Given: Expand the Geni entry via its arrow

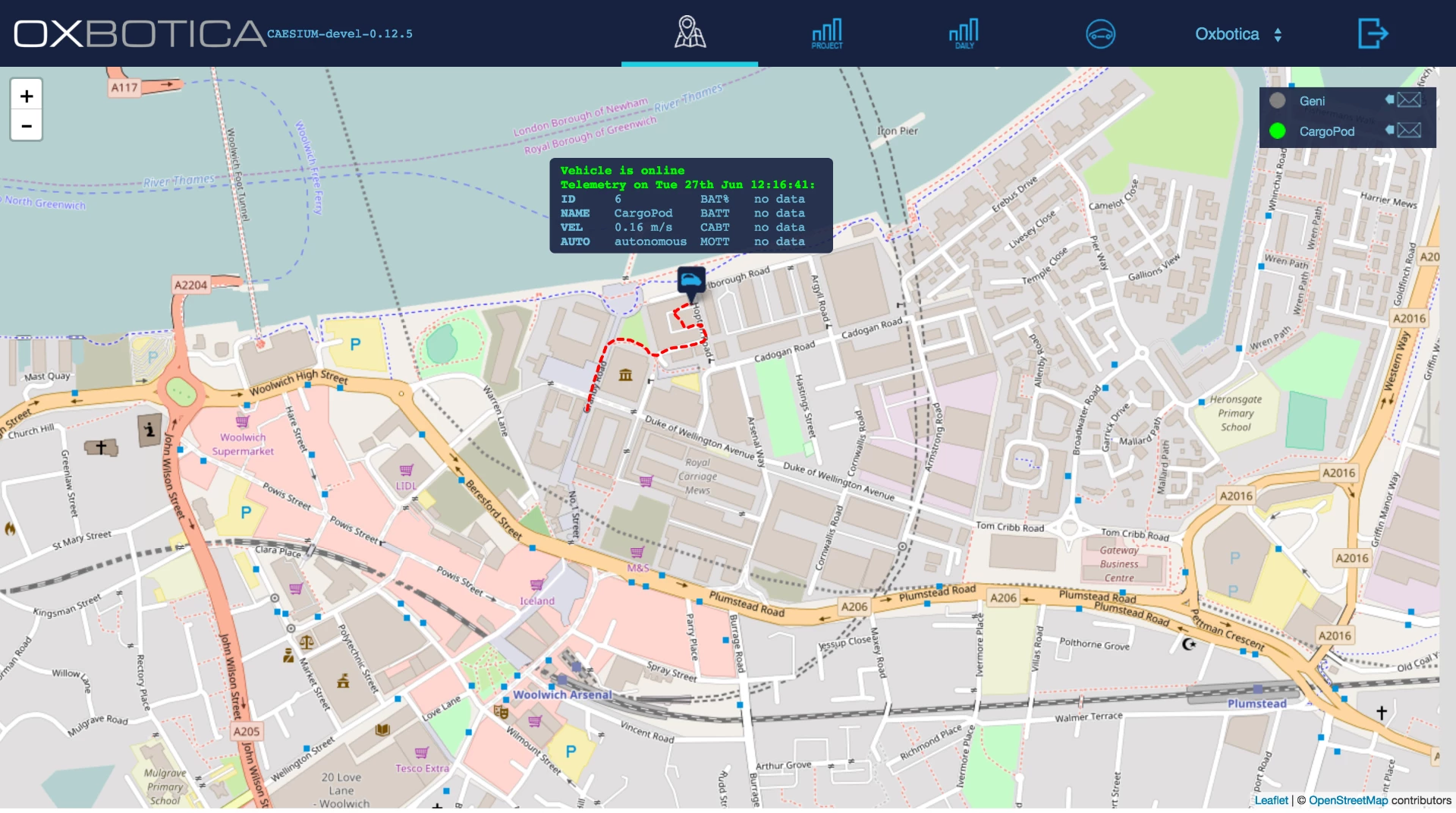Looking at the screenshot, I should tap(1389, 99).
